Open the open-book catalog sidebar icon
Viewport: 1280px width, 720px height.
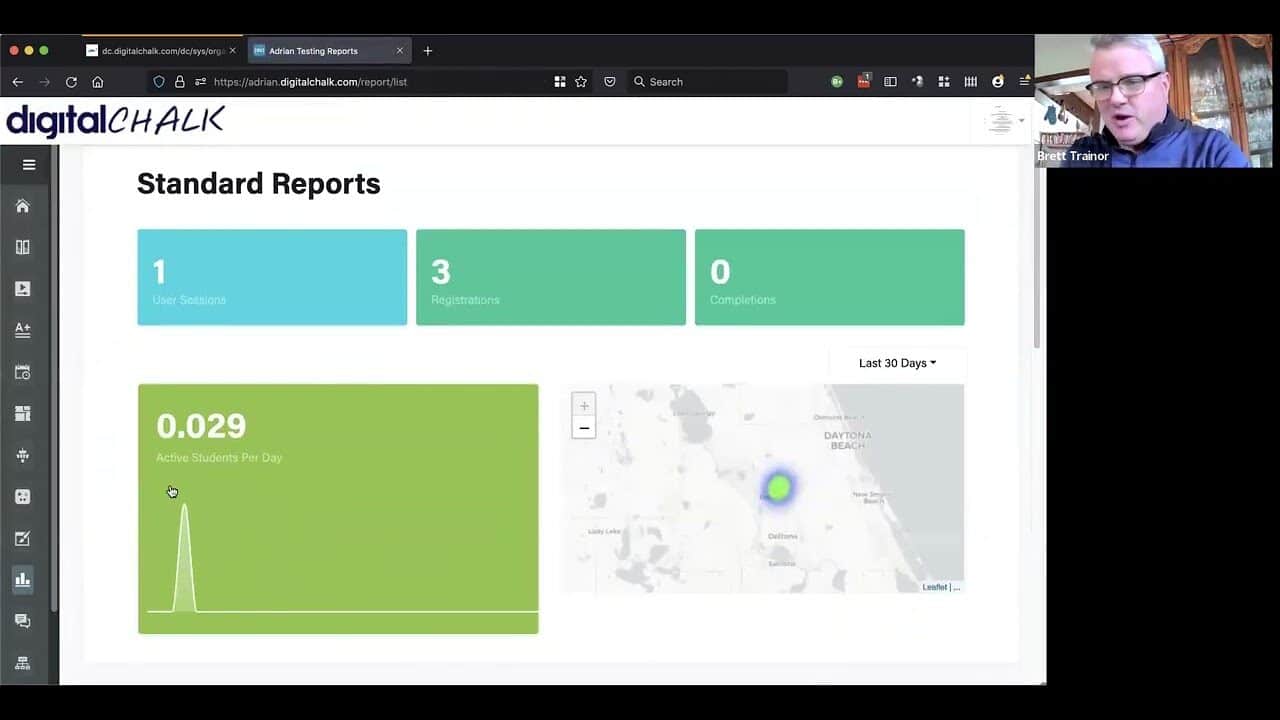click(22, 247)
